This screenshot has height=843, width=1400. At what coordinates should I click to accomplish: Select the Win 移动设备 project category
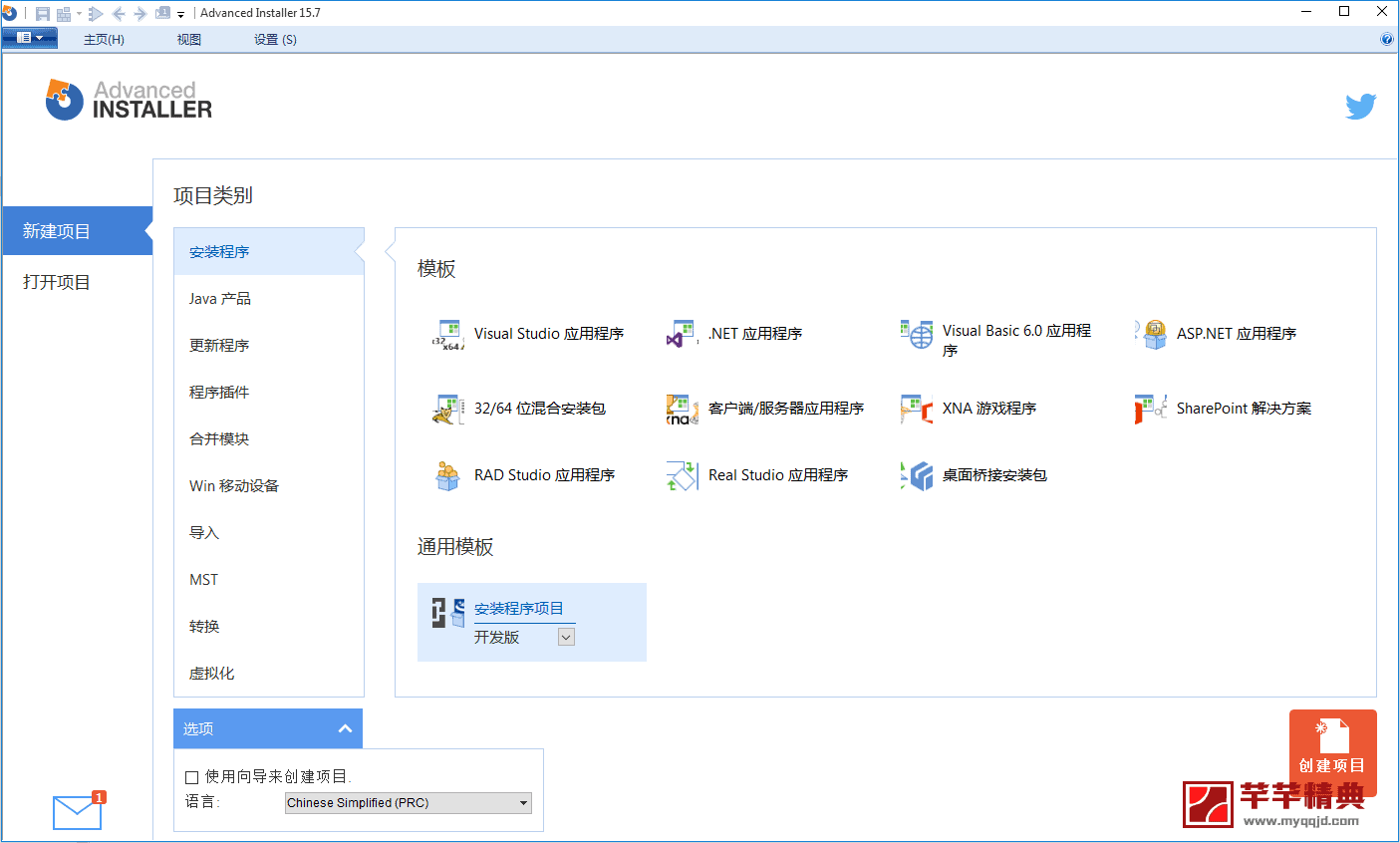pos(269,485)
